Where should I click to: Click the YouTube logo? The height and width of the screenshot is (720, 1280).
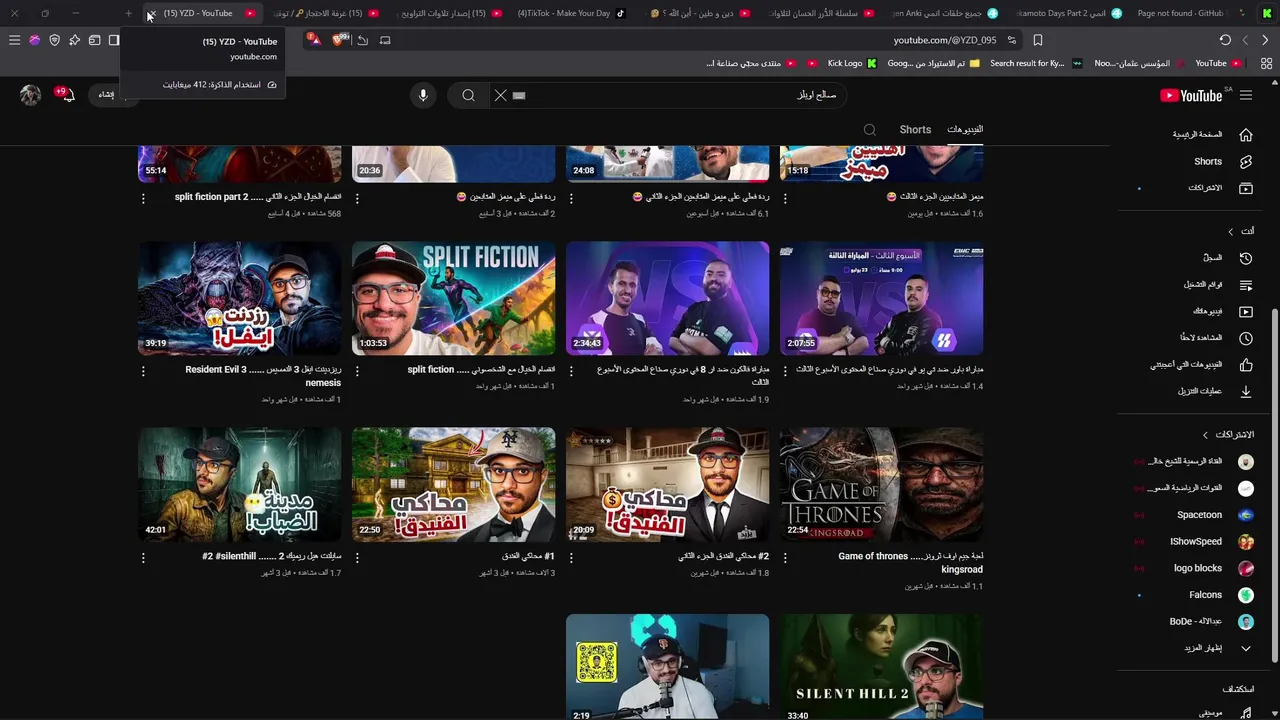pyautogui.click(x=1191, y=95)
